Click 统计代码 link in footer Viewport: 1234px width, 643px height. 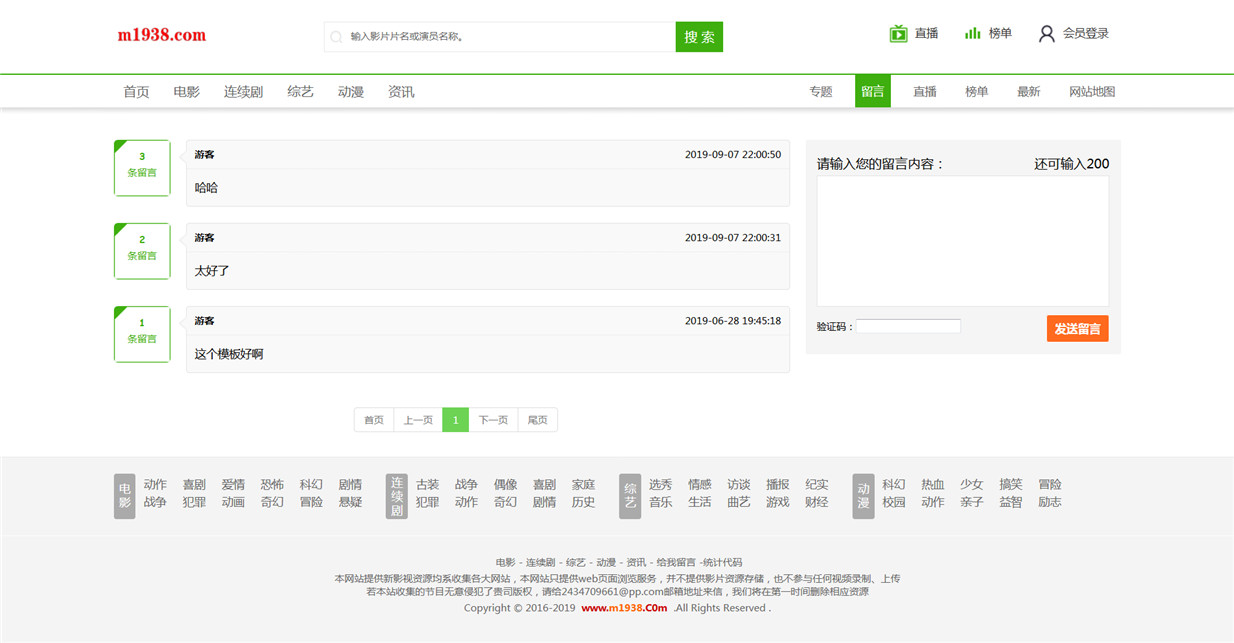click(723, 563)
